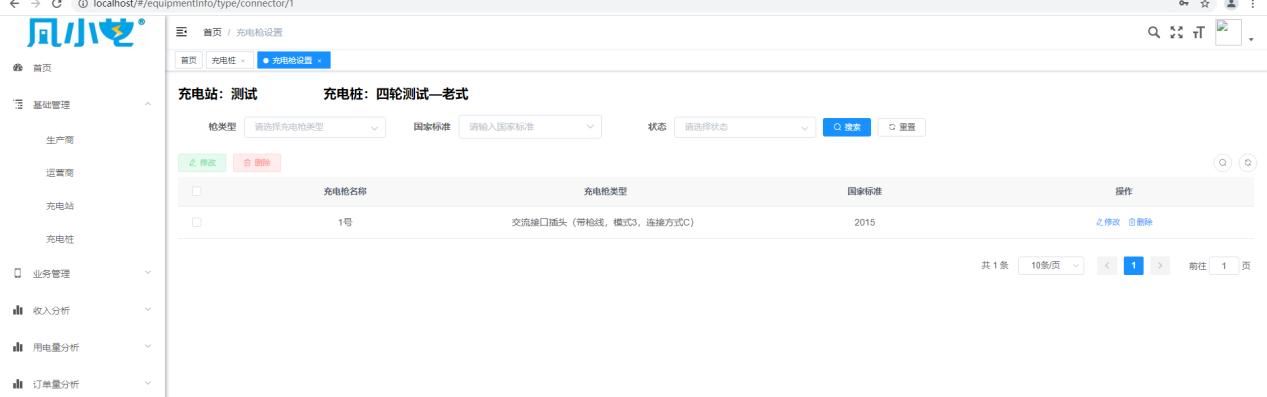Open the 10条/页 page size dropdown

[x=1051, y=265]
